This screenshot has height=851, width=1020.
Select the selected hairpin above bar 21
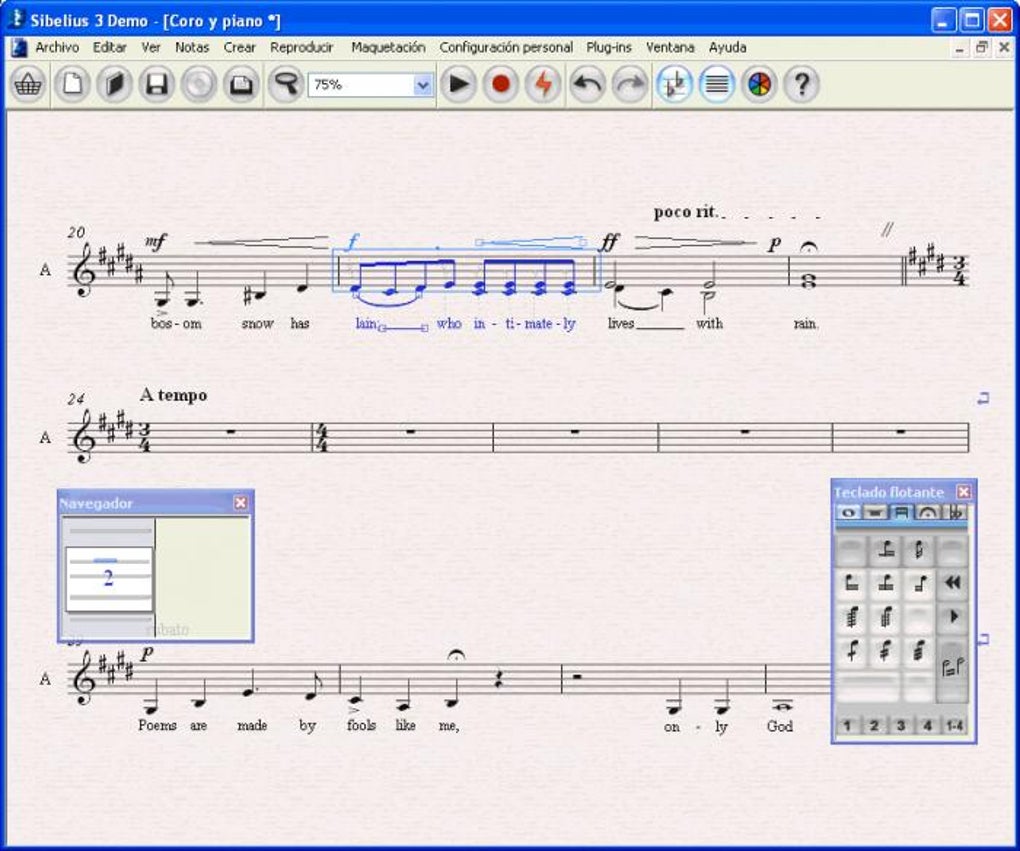pyautogui.click(x=531, y=243)
